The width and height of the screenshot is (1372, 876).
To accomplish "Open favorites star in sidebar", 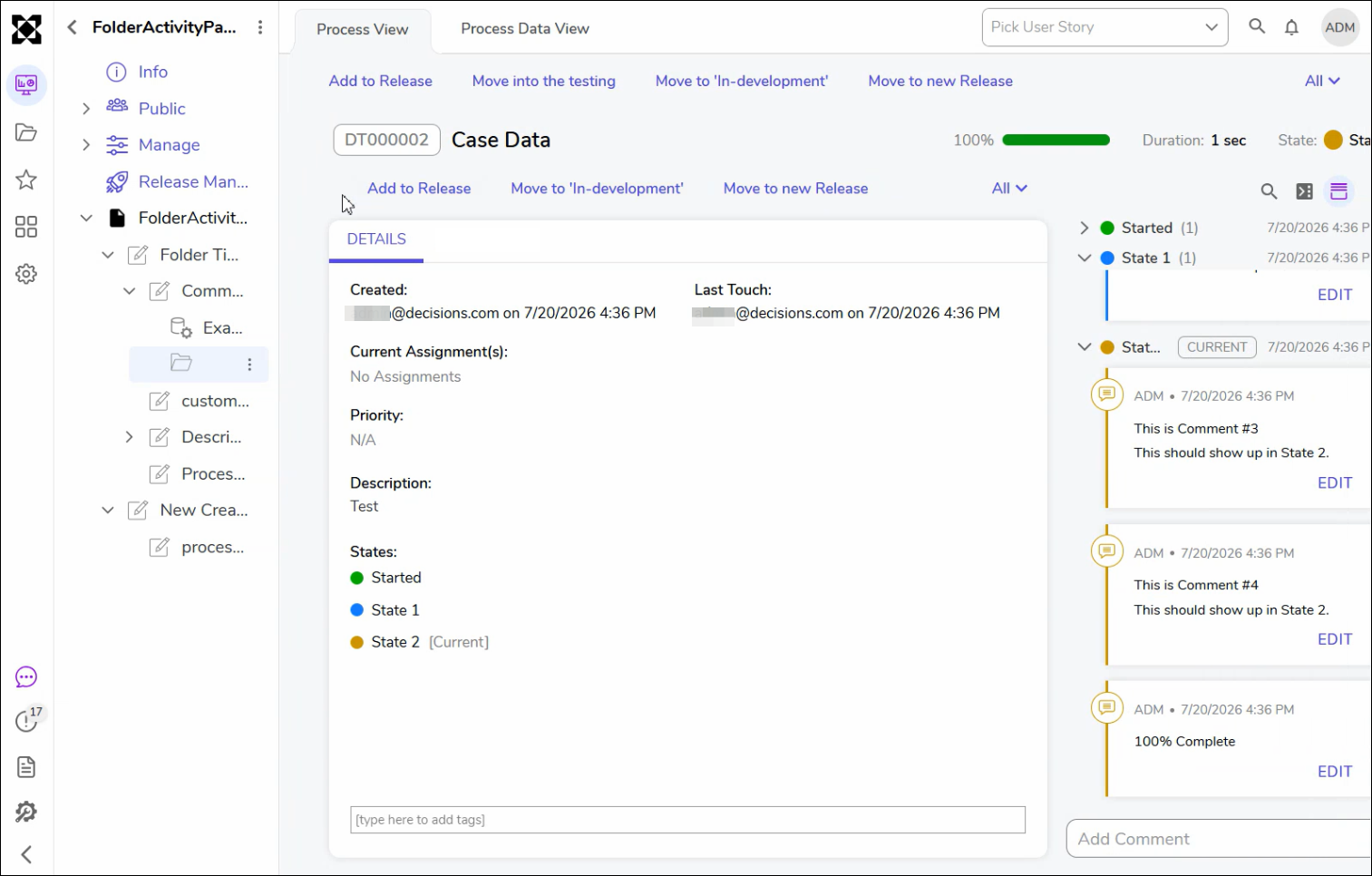I will point(26,180).
